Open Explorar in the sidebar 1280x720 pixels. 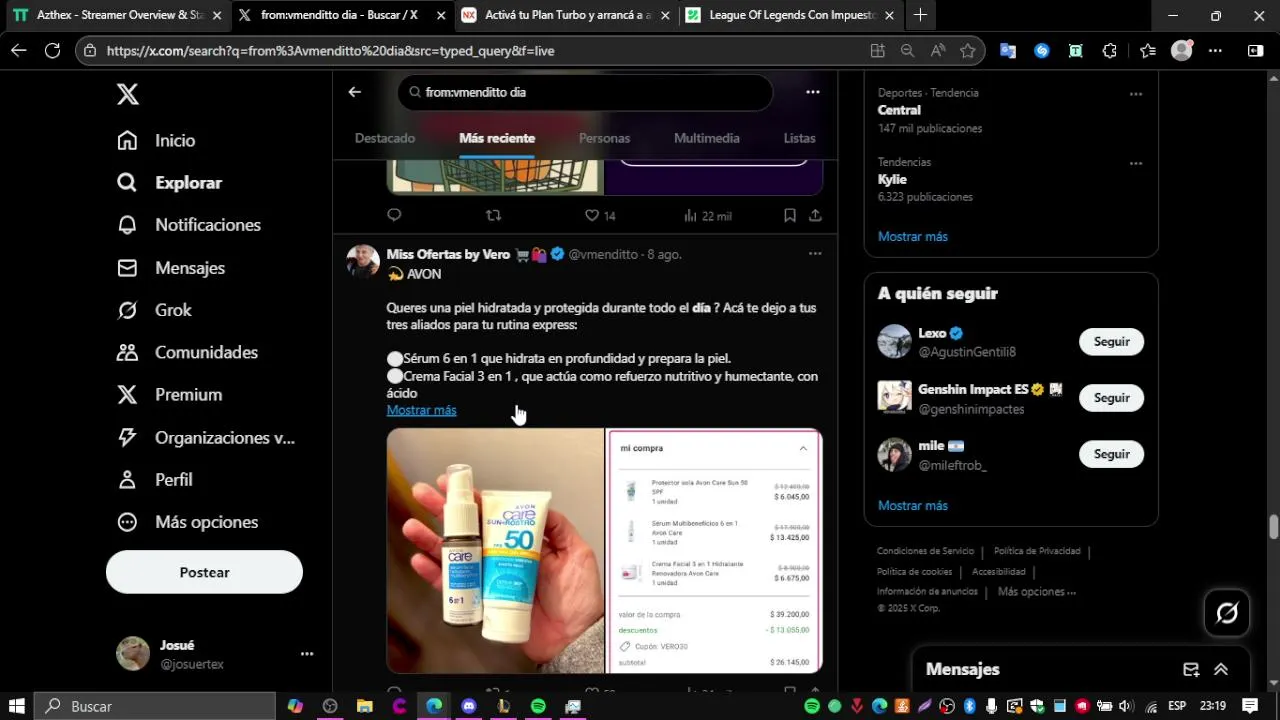point(169,183)
